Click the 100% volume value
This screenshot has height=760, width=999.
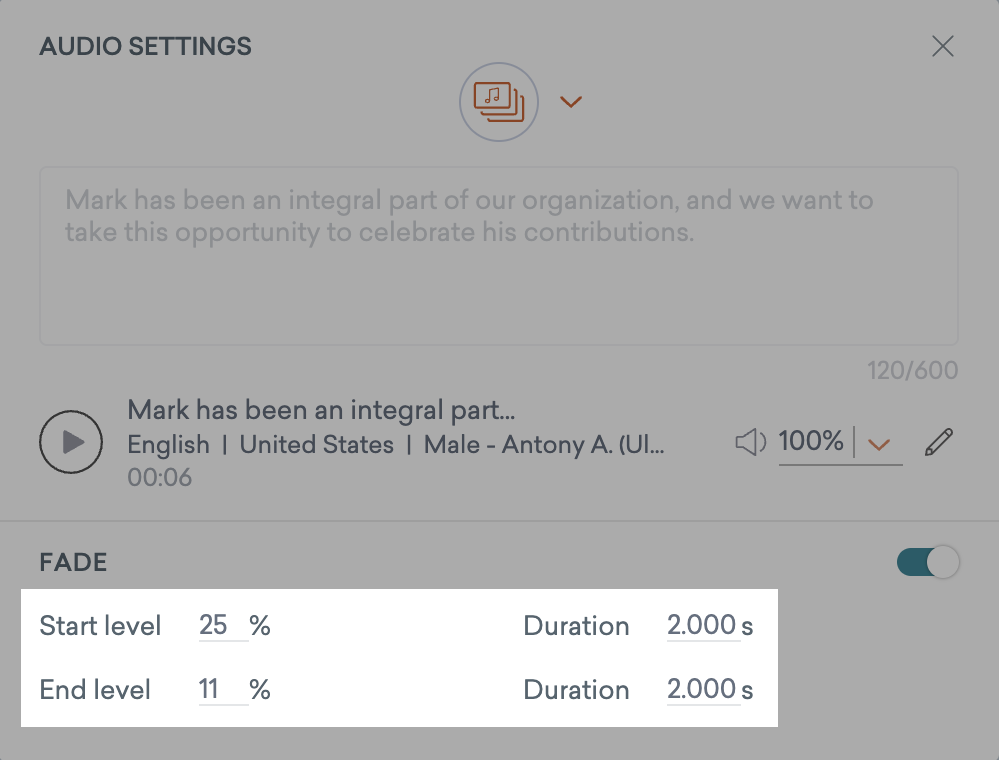(813, 440)
